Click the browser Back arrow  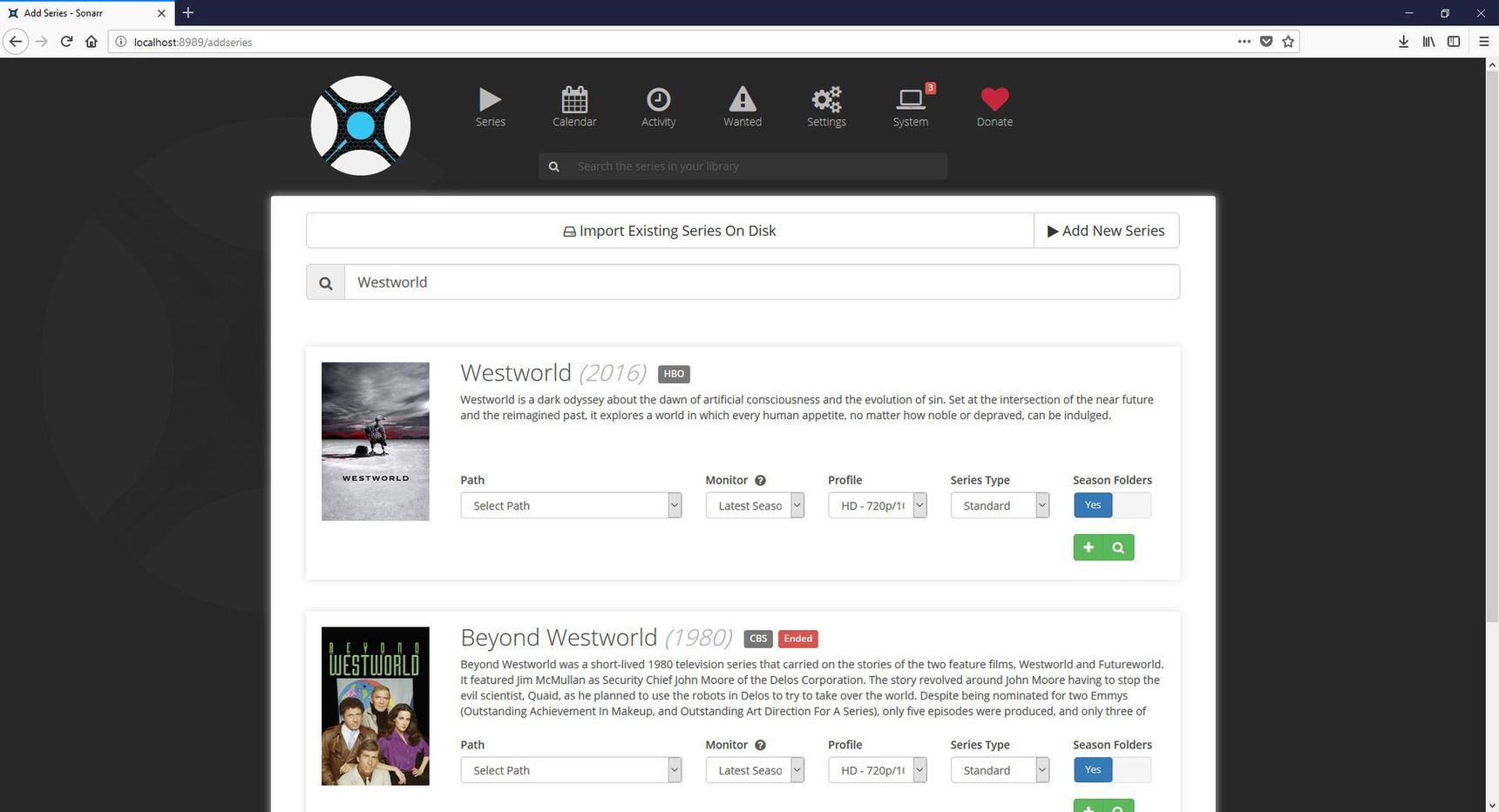pos(16,42)
